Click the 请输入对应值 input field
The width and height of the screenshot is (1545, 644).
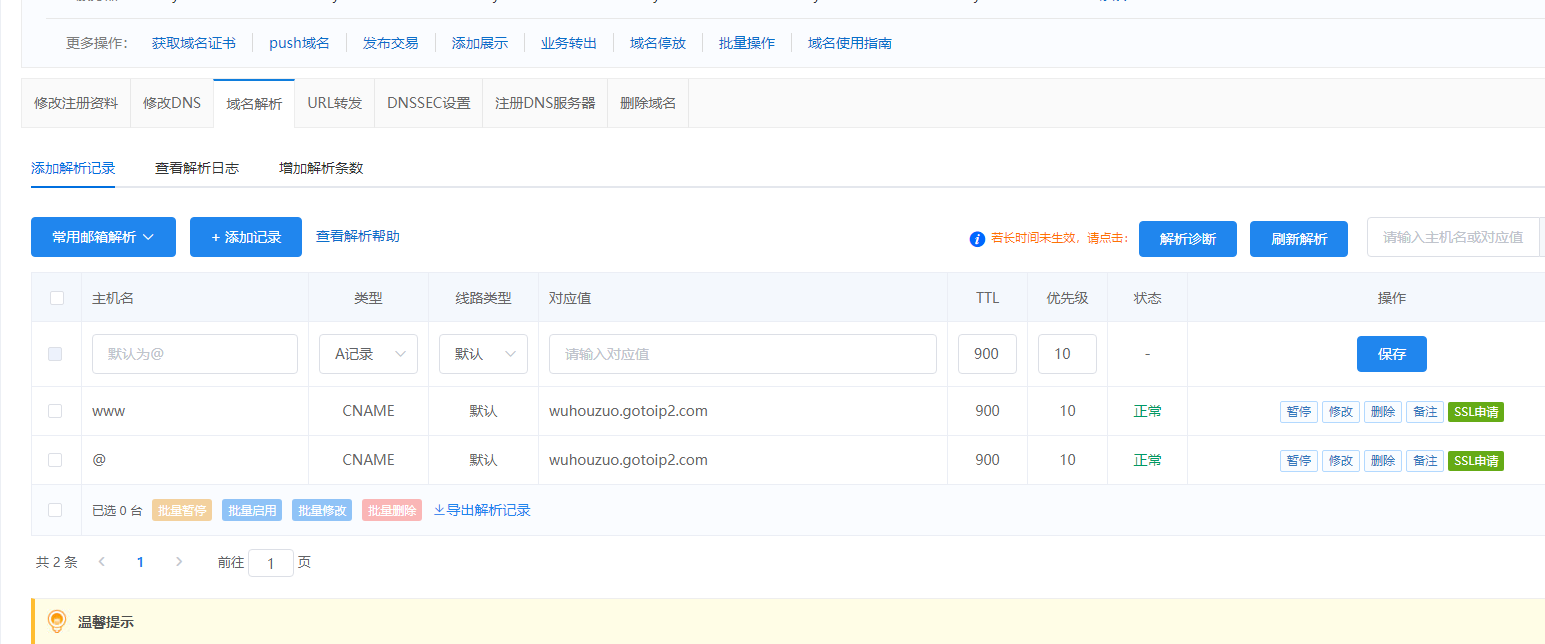(x=742, y=354)
